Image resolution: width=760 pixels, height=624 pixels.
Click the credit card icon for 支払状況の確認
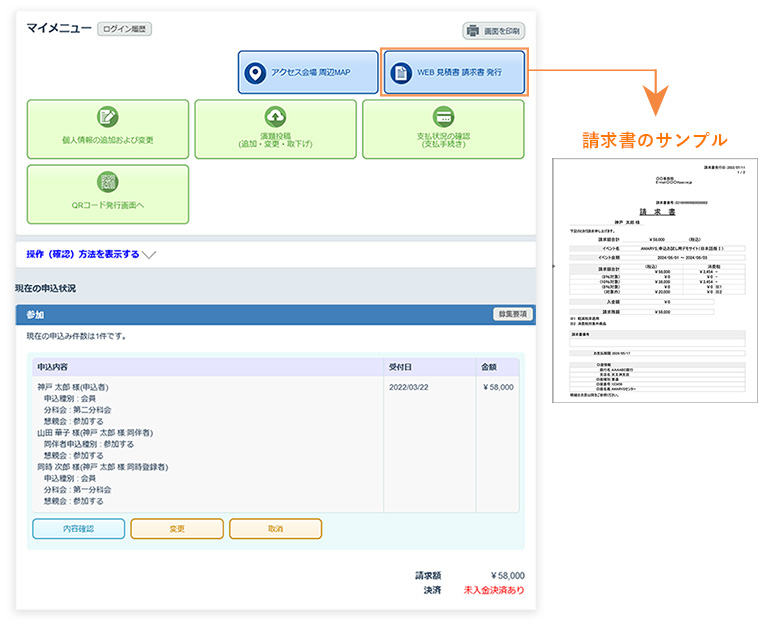[x=443, y=117]
